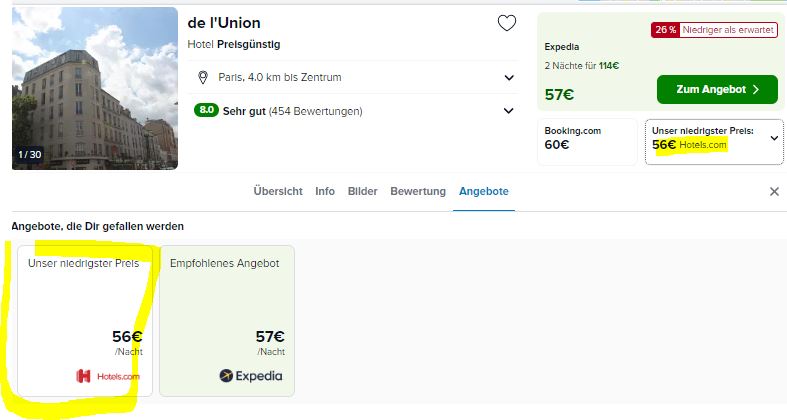The image size is (787, 420).
Task: Click the Expedia logo in the recommended offer
Action: point(251,376)
